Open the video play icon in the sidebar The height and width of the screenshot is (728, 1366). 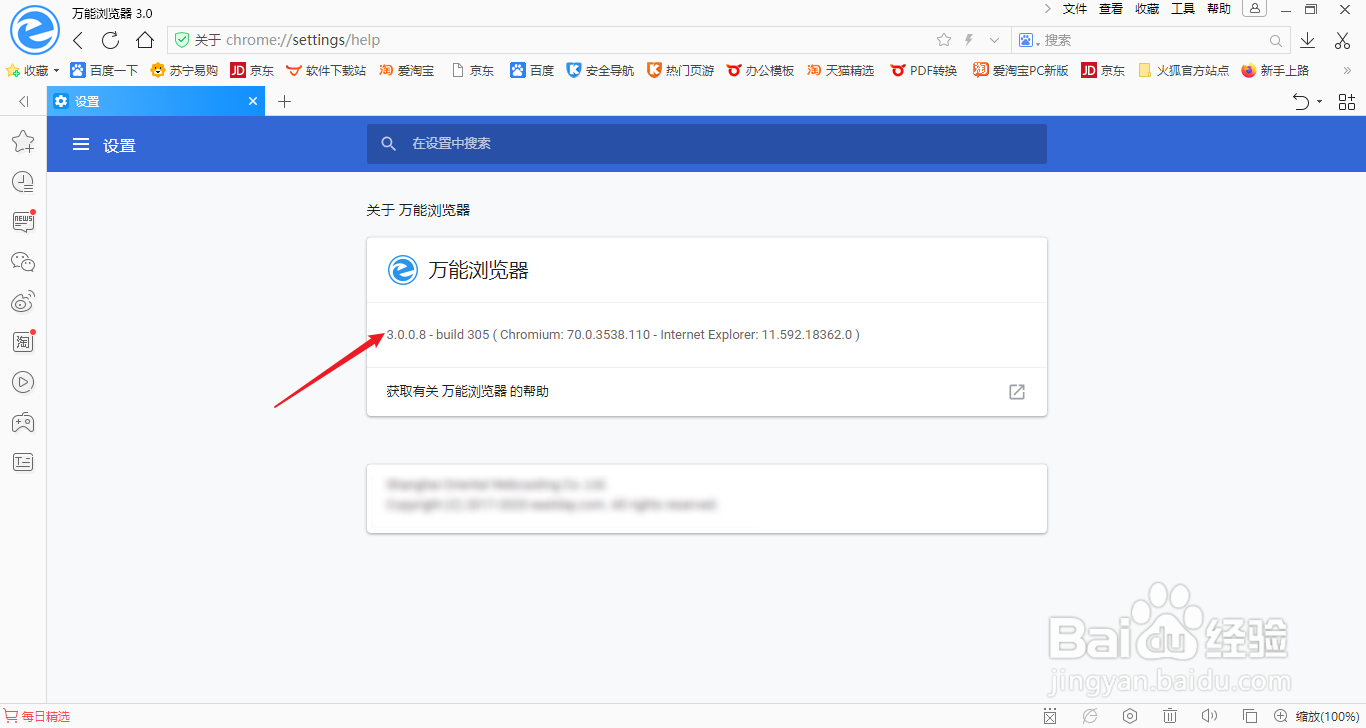23,382
